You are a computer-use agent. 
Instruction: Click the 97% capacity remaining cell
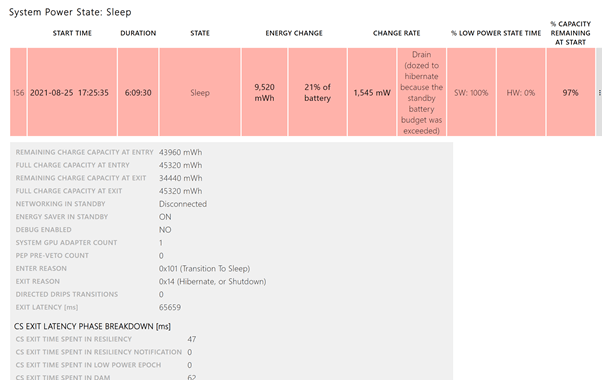click(x=571, y=93)
